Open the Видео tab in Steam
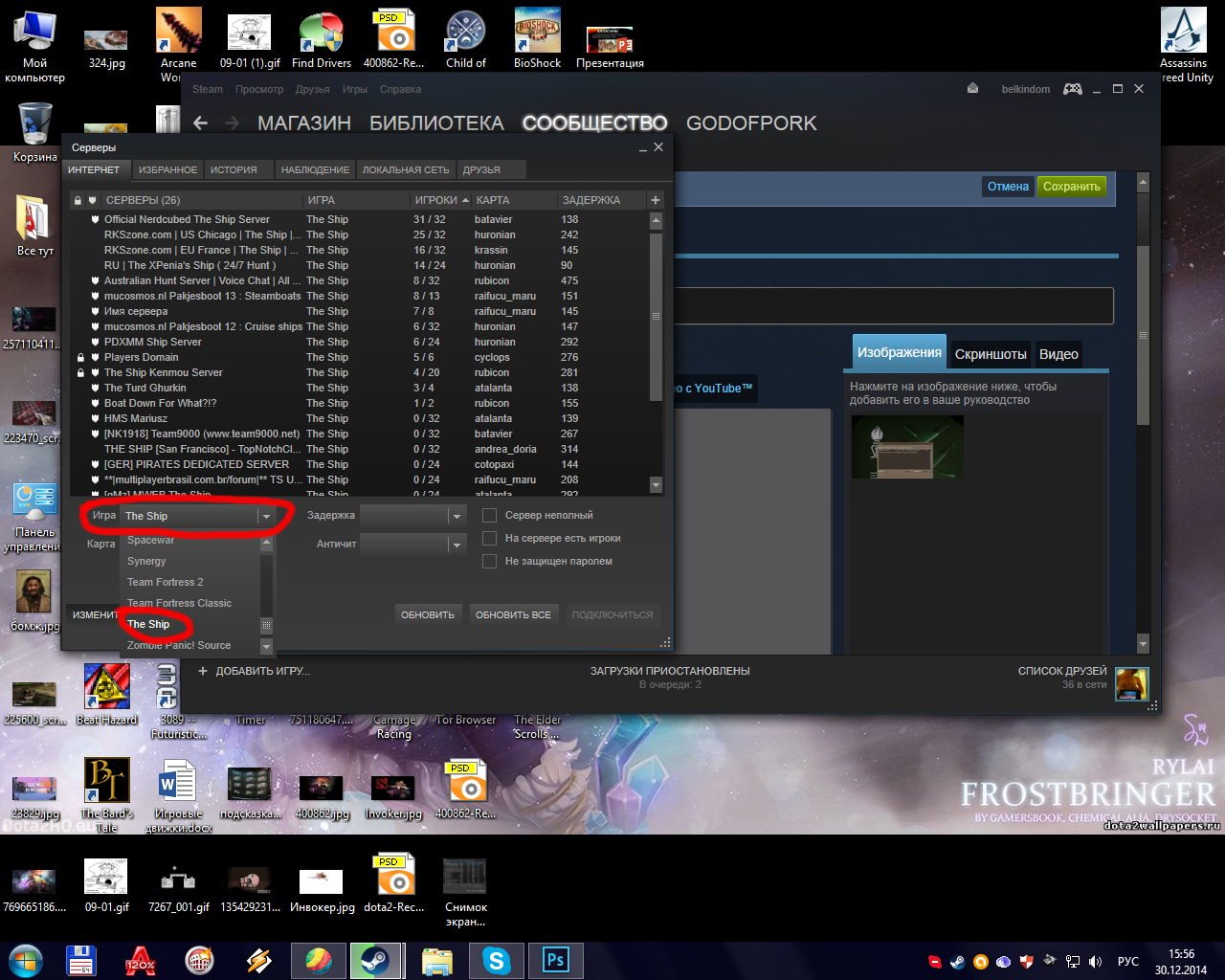The image size is (1225, 980). tap(1058, 354)
